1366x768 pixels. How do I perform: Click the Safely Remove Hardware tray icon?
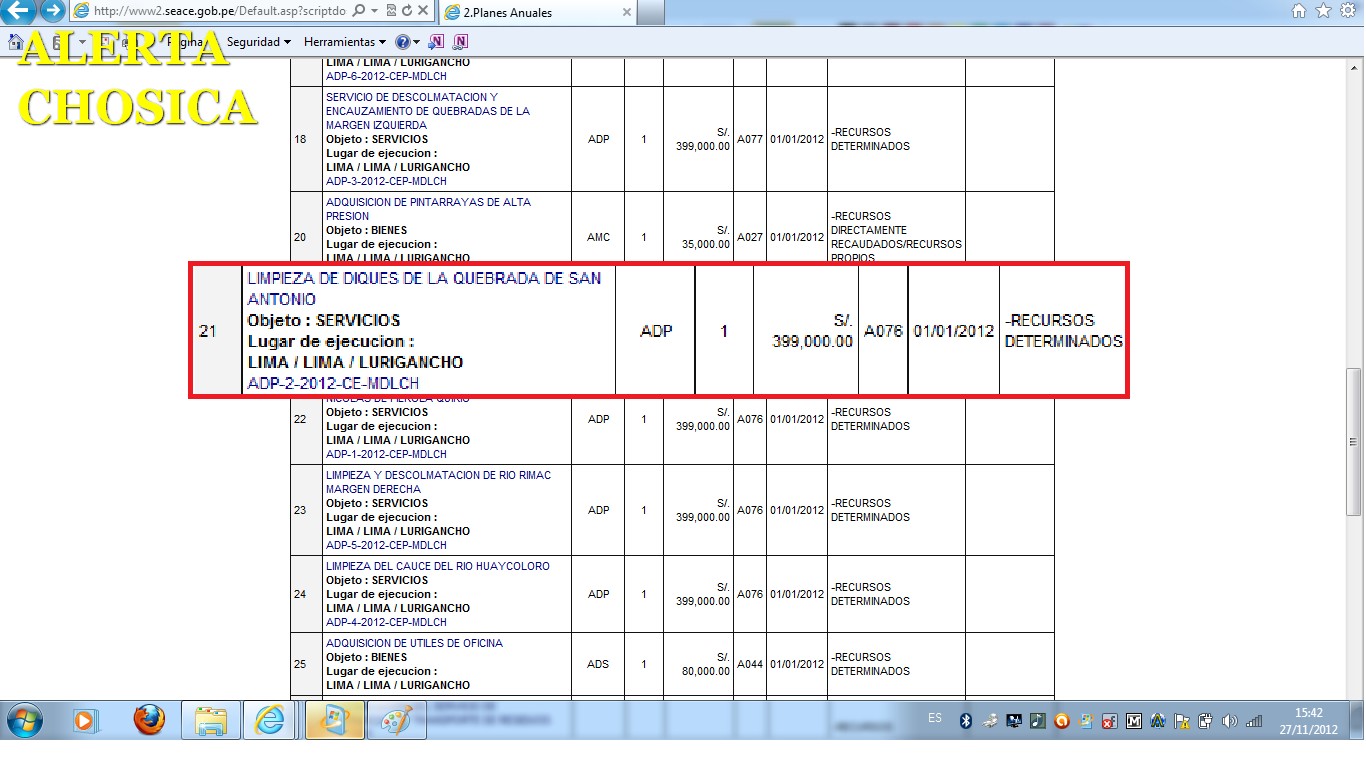989,721
